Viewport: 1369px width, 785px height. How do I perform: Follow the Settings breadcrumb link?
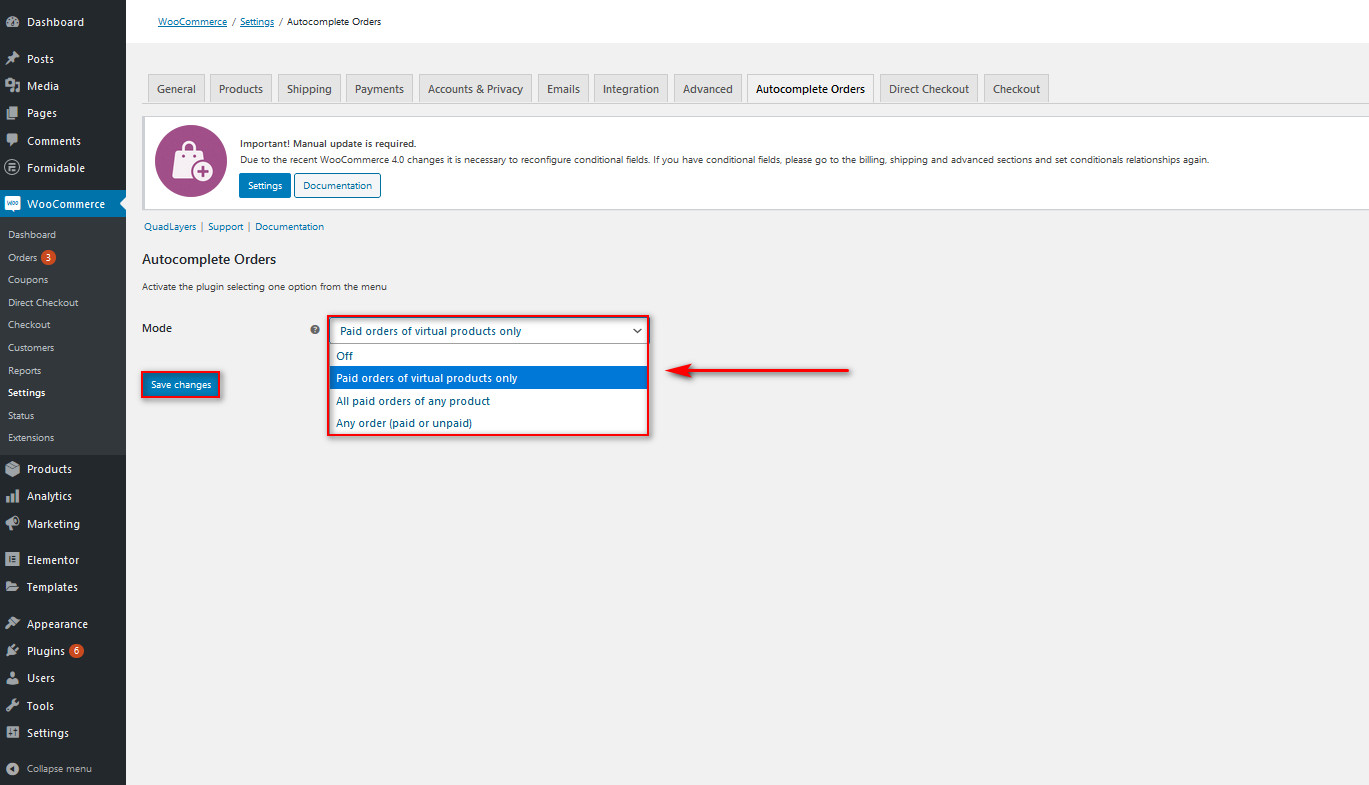[257, 22]
